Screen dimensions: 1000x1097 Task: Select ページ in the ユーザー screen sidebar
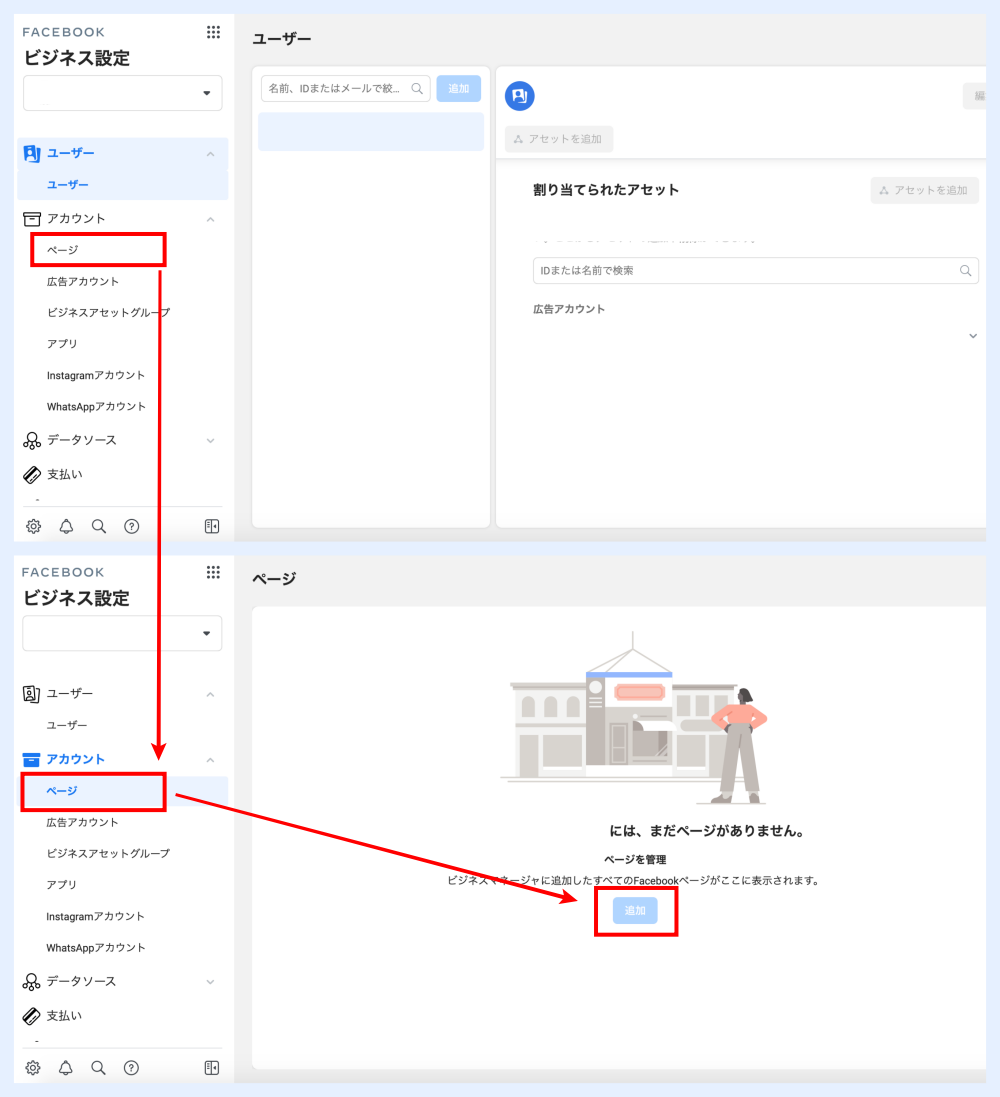point(62,250)
